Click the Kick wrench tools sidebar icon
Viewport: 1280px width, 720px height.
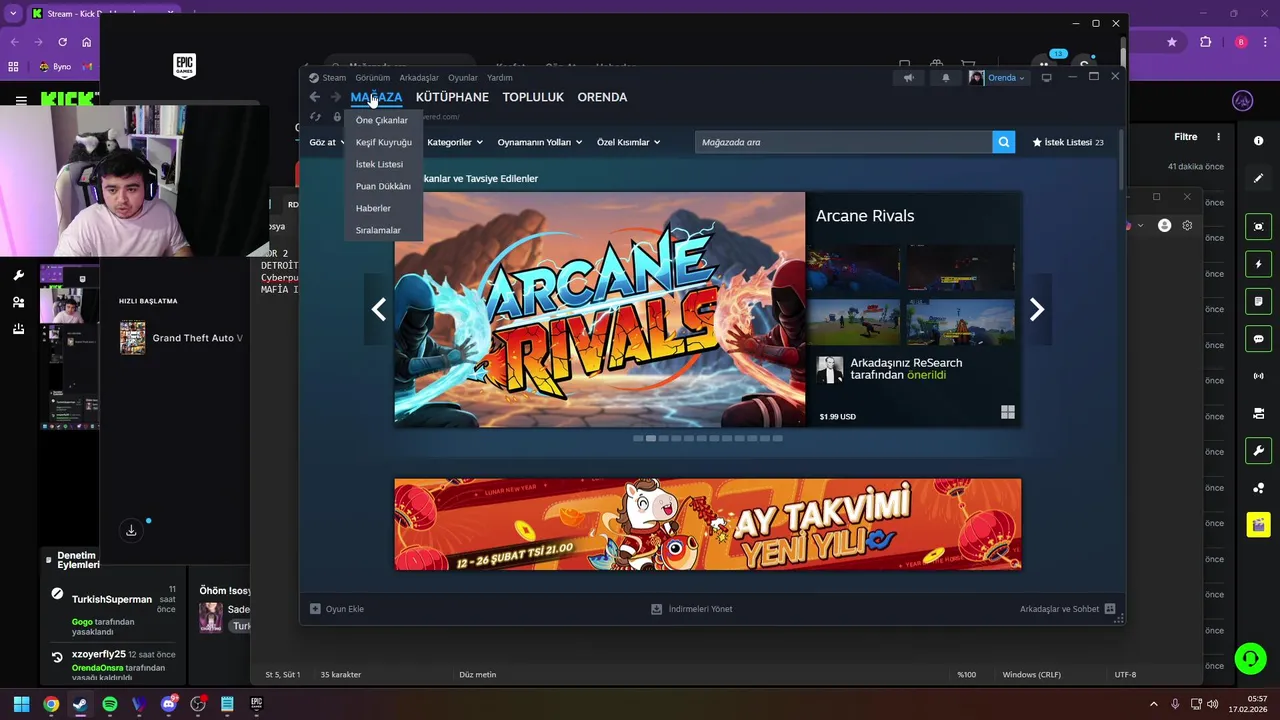(x=1259, y=451)
